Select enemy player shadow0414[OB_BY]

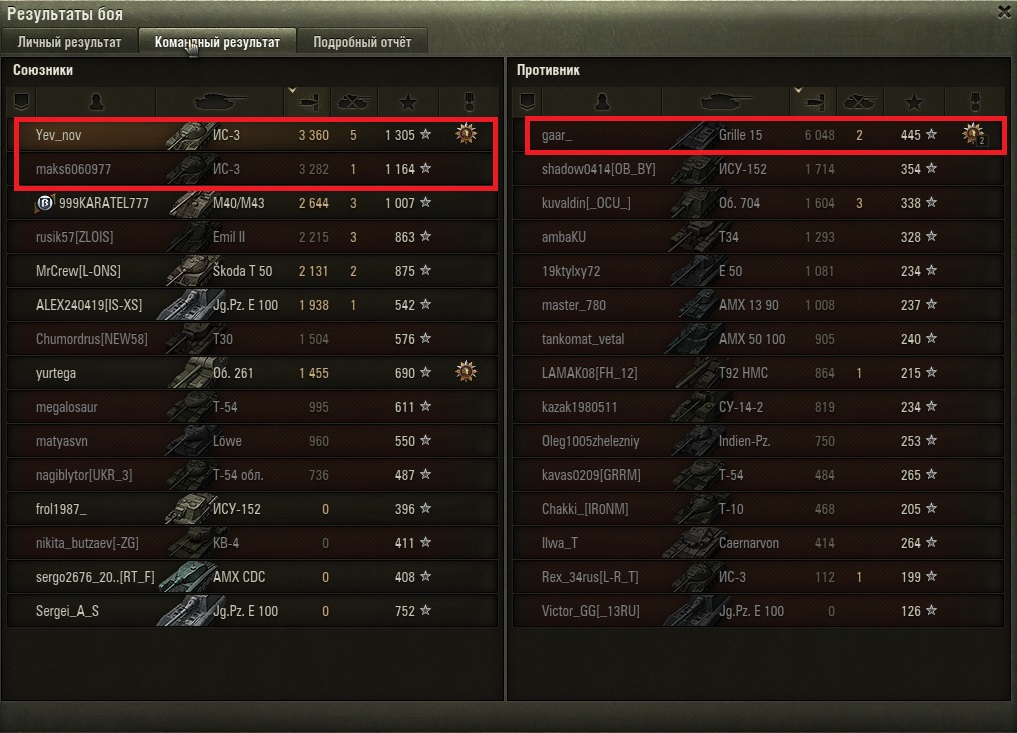click(758, 169)
